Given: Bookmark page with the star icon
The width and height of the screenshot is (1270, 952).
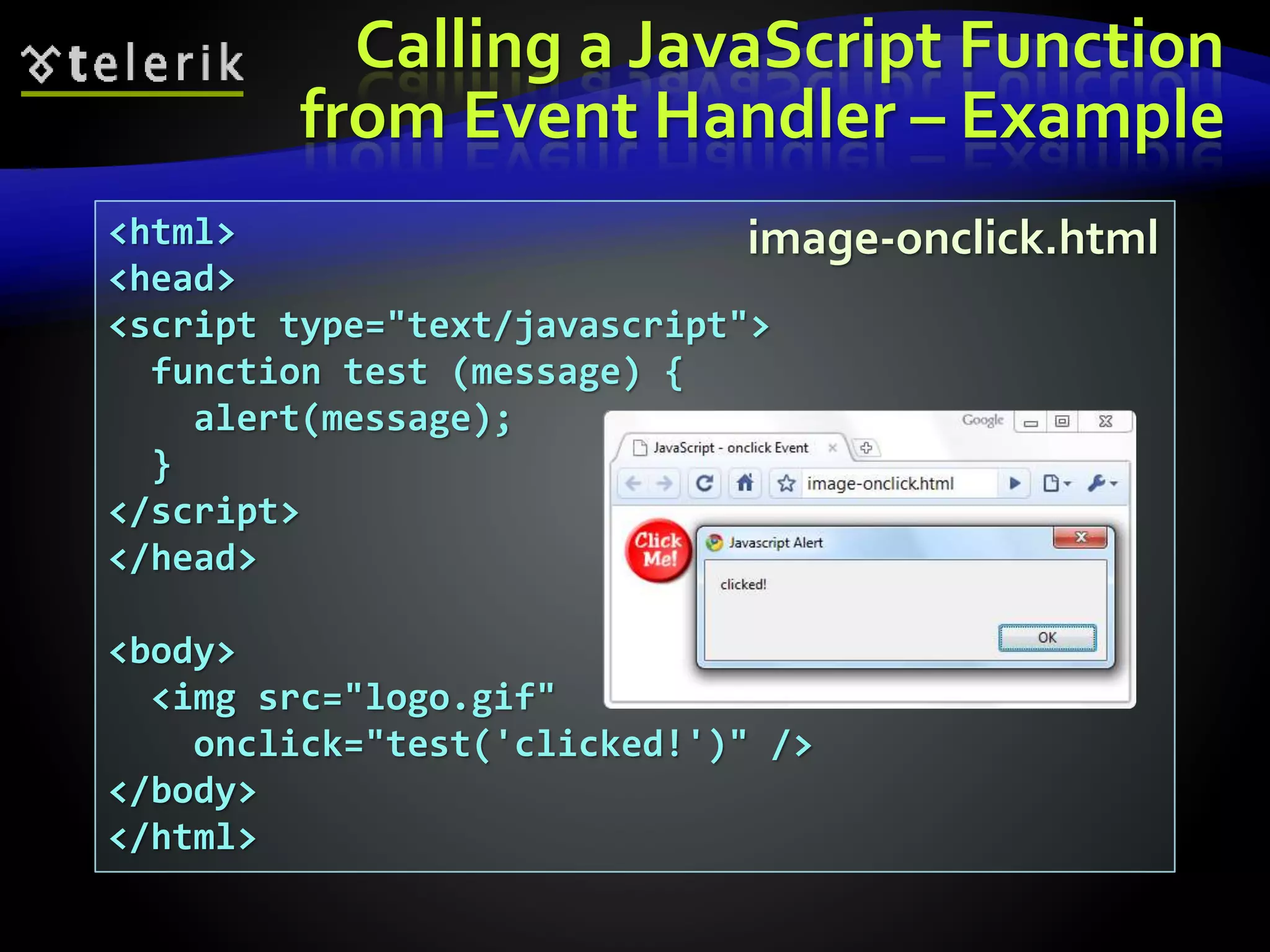Looking at the screenshot, I should tap(786, 483).
